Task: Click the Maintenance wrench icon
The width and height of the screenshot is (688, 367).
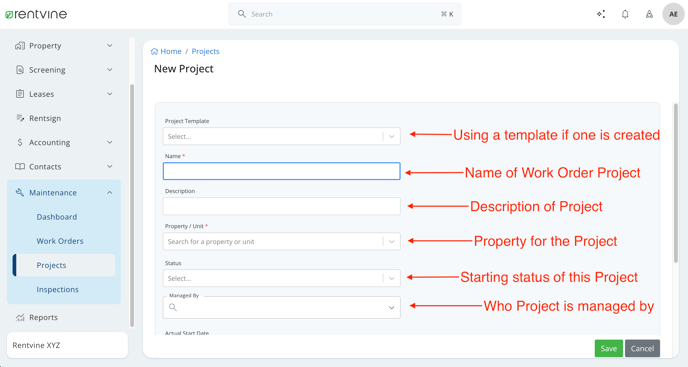Action: coord(20,192)
